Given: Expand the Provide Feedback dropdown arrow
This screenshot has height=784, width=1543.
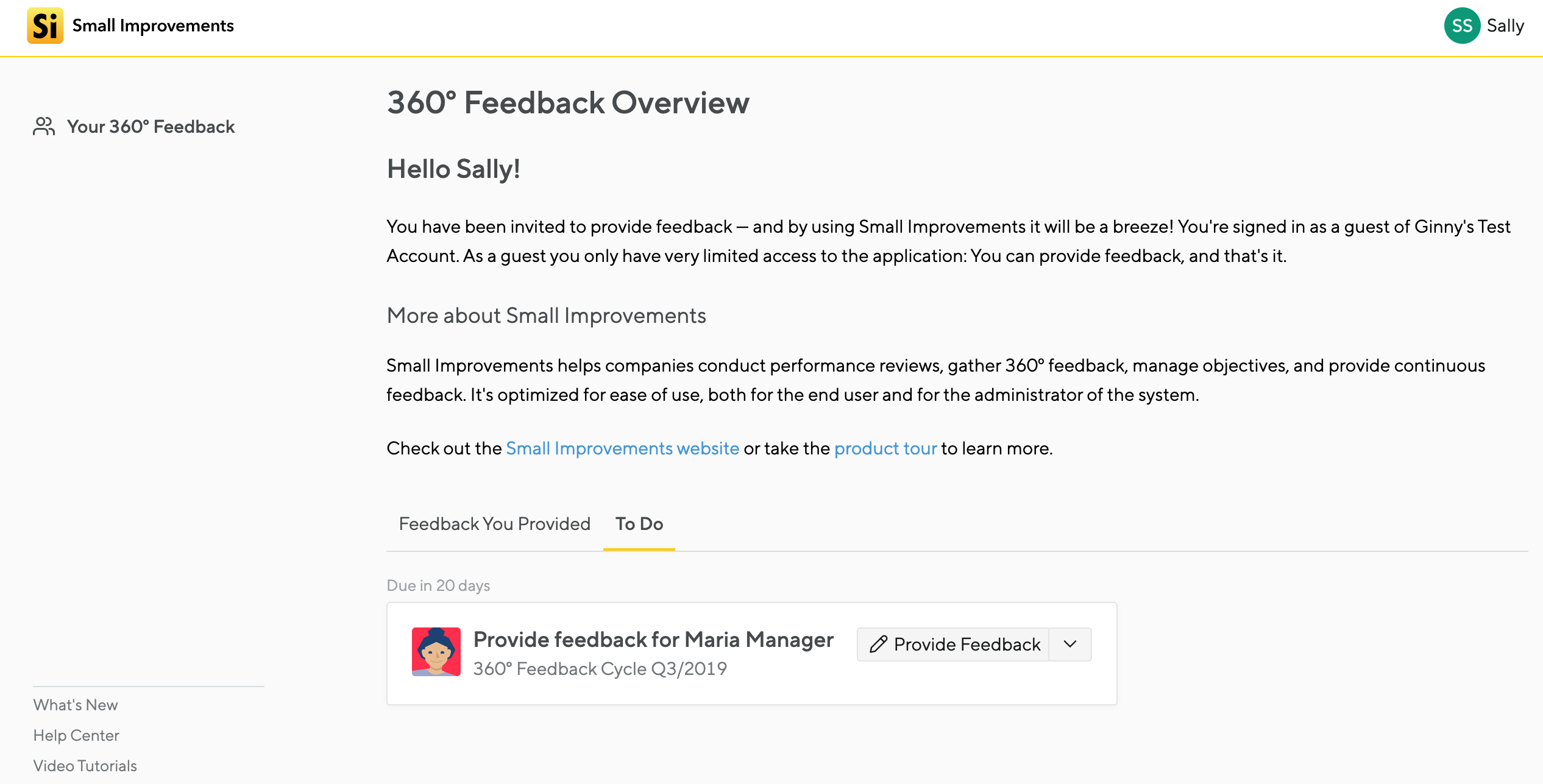Looking at the screenshot, I should tap(1070, 644).
